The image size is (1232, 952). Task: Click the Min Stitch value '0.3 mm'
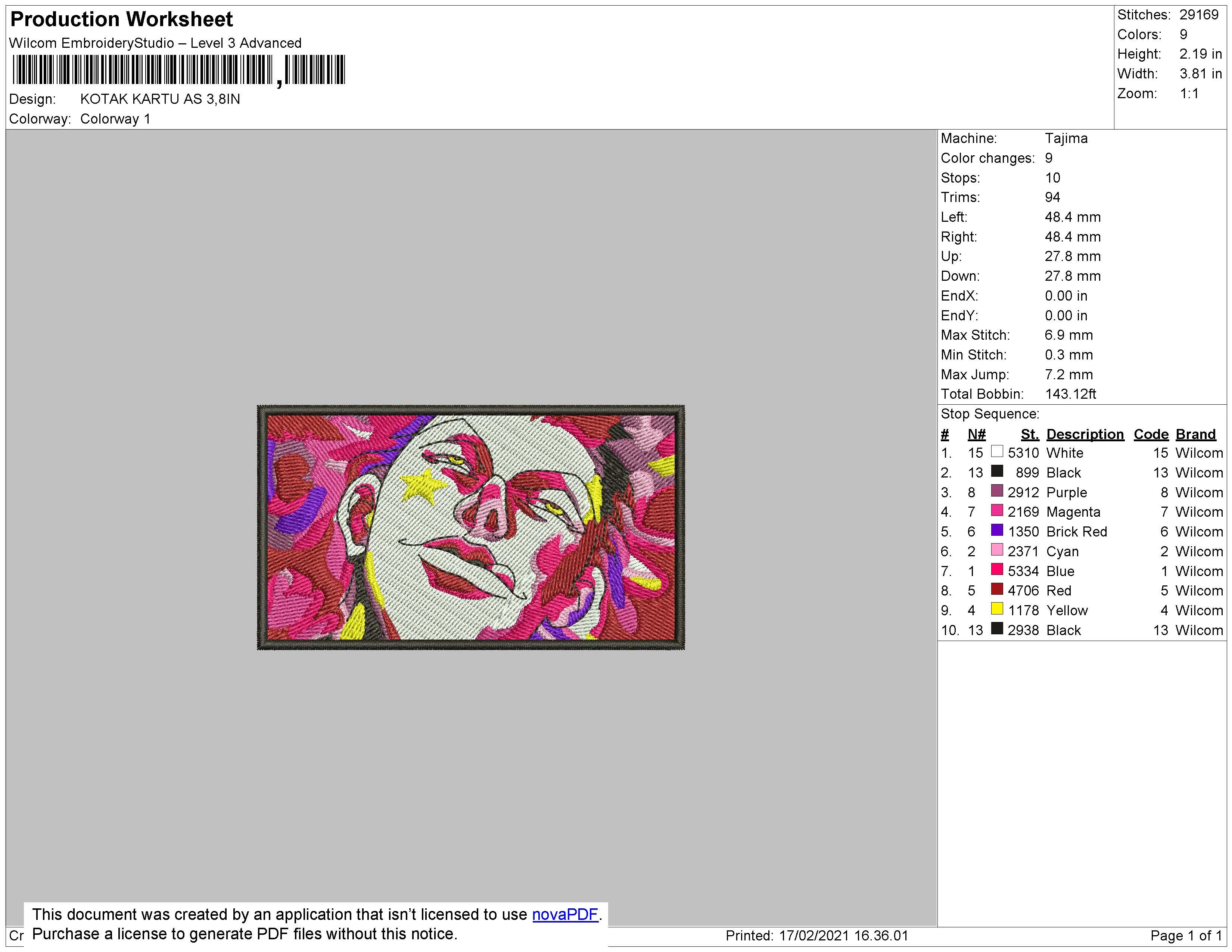point(1069,355)
